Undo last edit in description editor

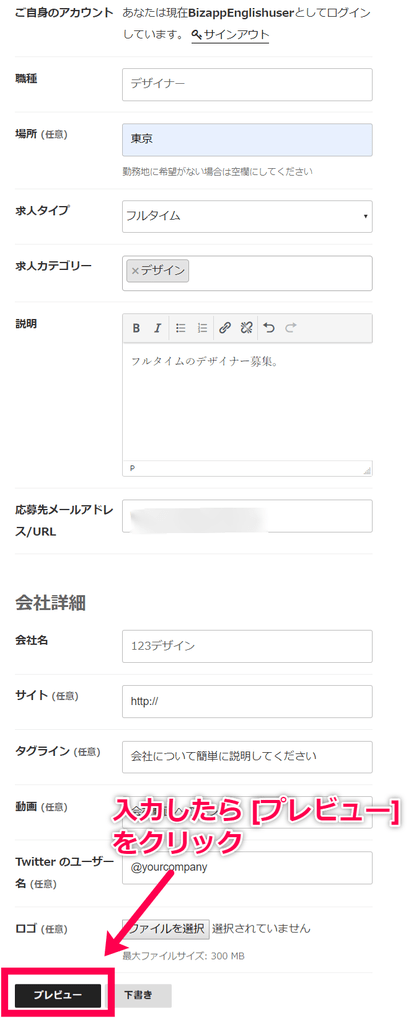click(x=269, y=328)
